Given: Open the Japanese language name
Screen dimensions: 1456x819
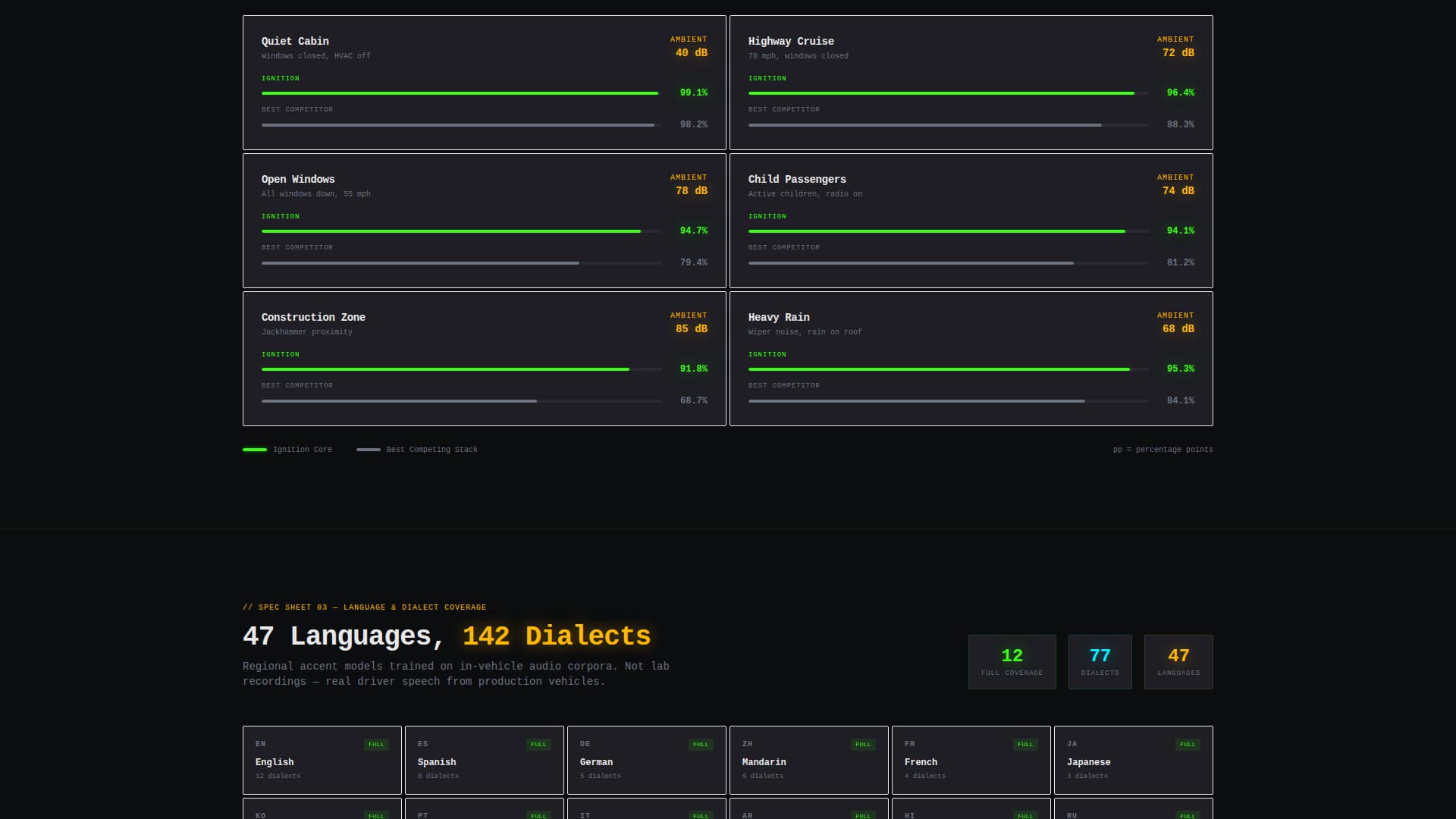Looking at the screenshot, I should click(x=1089, y=762).
